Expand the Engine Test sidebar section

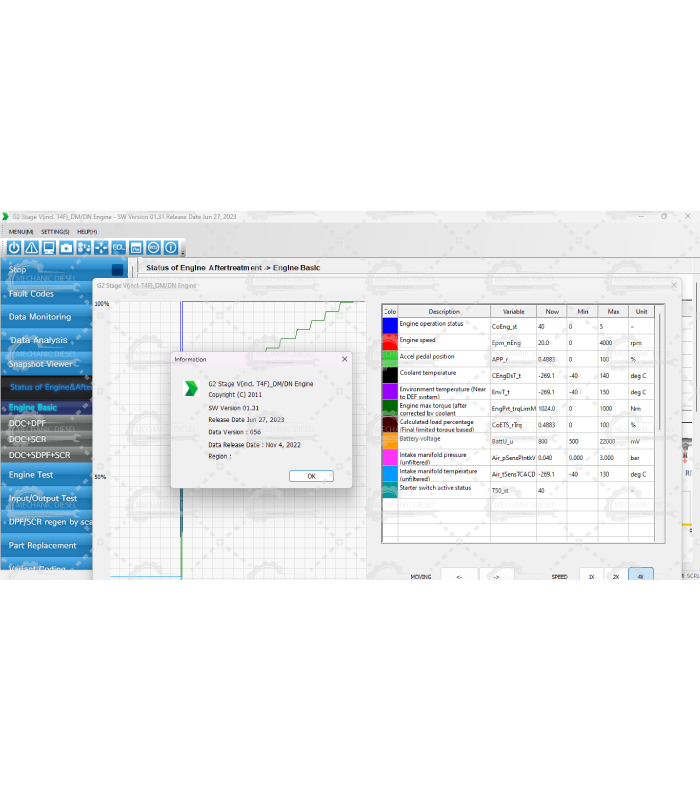pyautogui.click(x=31, y=475)
